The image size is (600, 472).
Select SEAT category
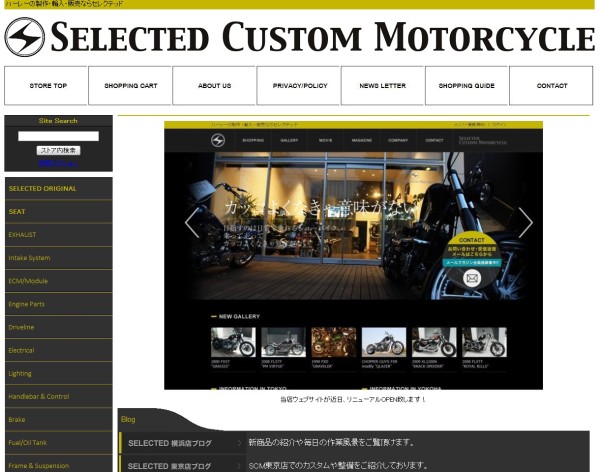pyautogui.click(x=59, y=211)
